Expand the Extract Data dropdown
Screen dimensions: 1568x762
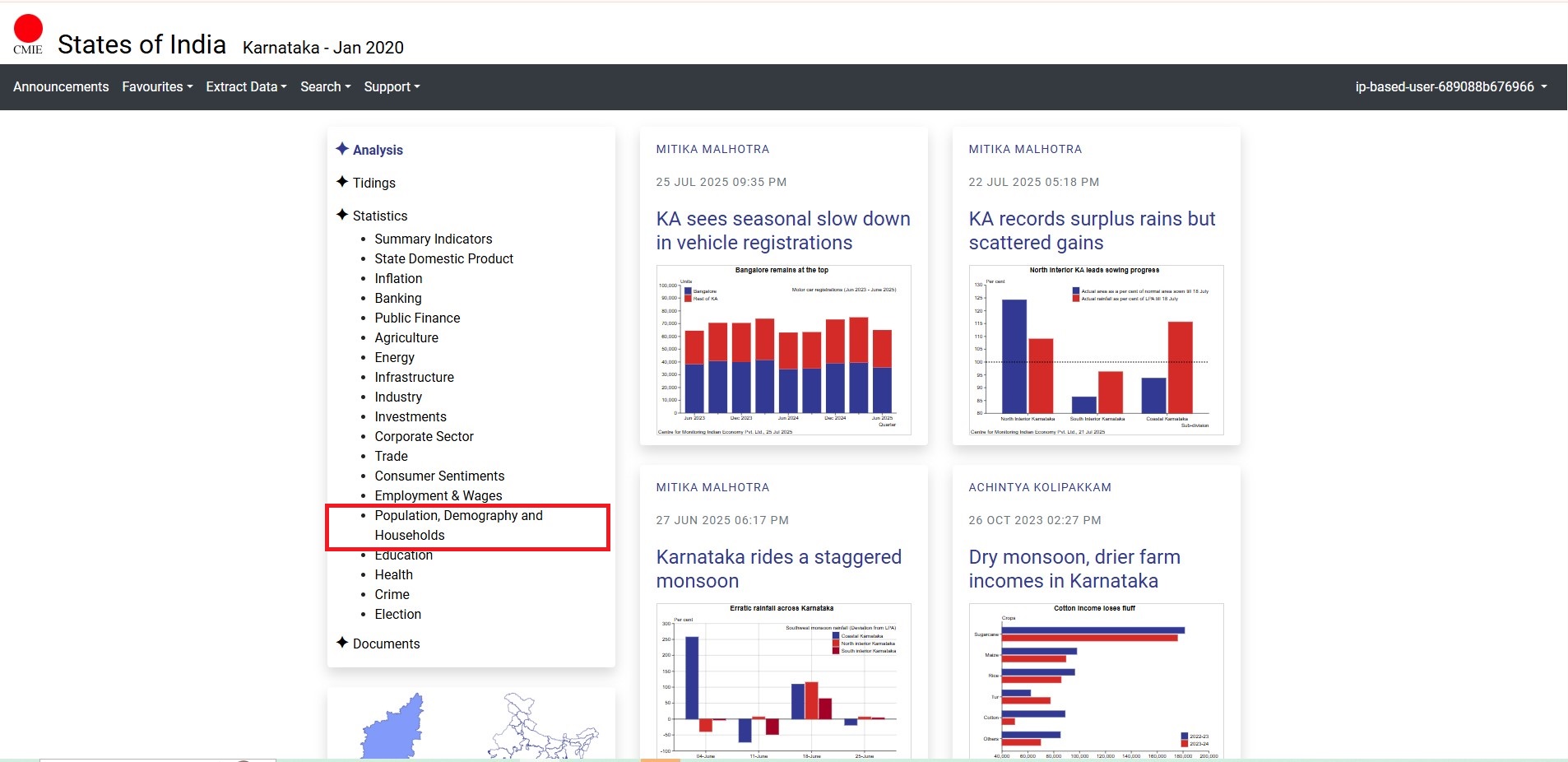coord(246,87)
